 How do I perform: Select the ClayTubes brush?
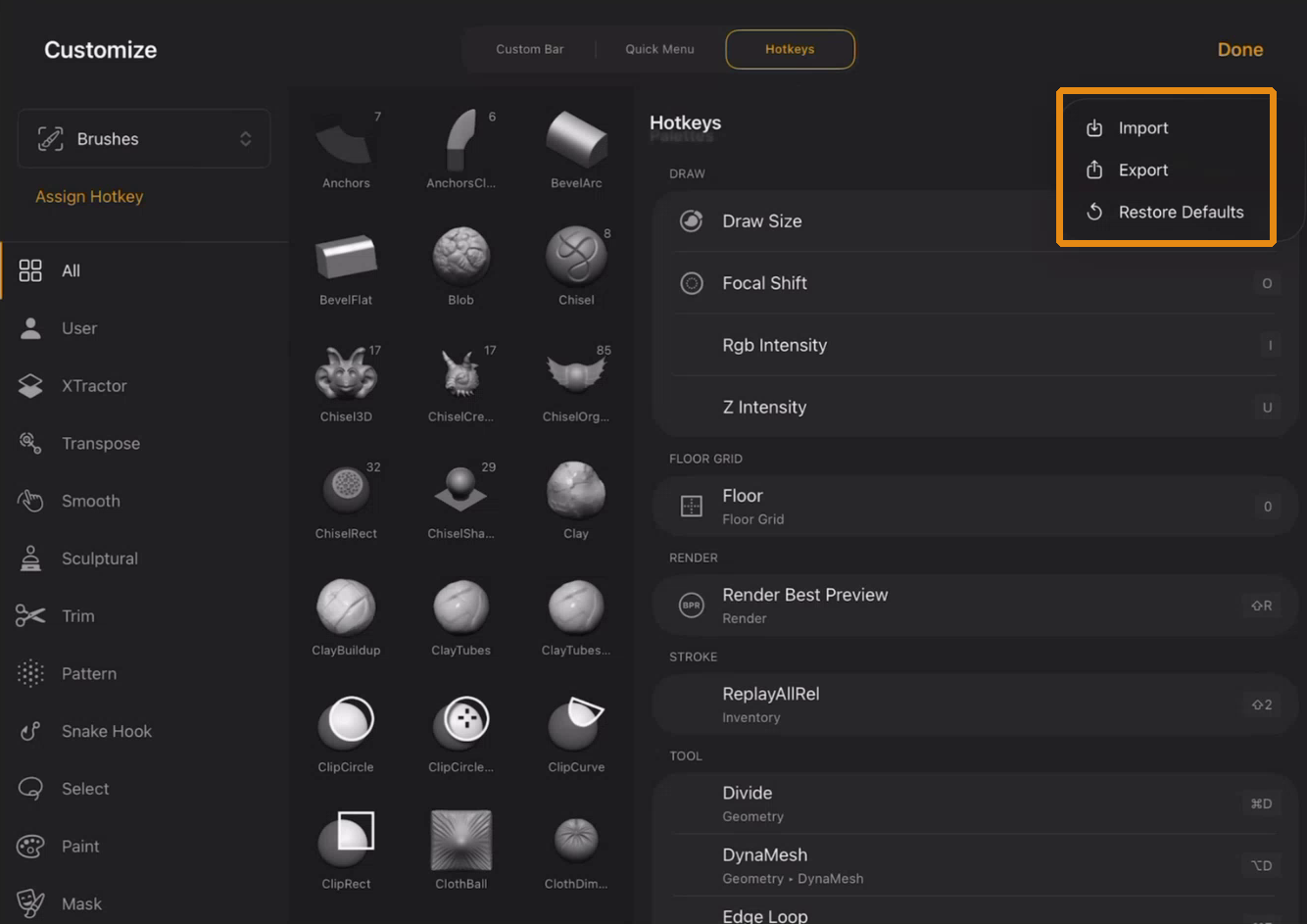point(460,615)
